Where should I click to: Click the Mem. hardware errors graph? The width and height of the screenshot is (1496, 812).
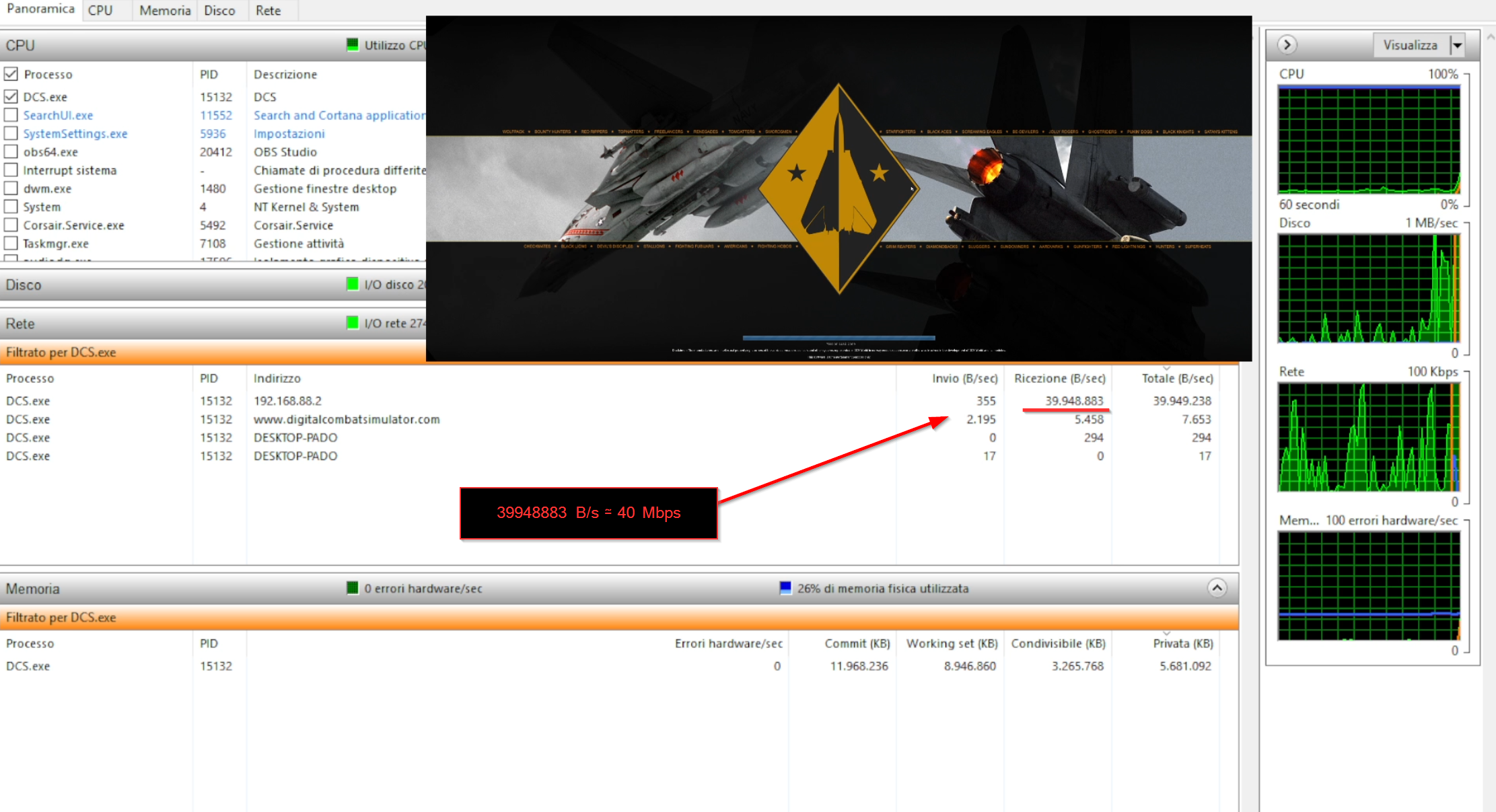[x=1369, y=586]
